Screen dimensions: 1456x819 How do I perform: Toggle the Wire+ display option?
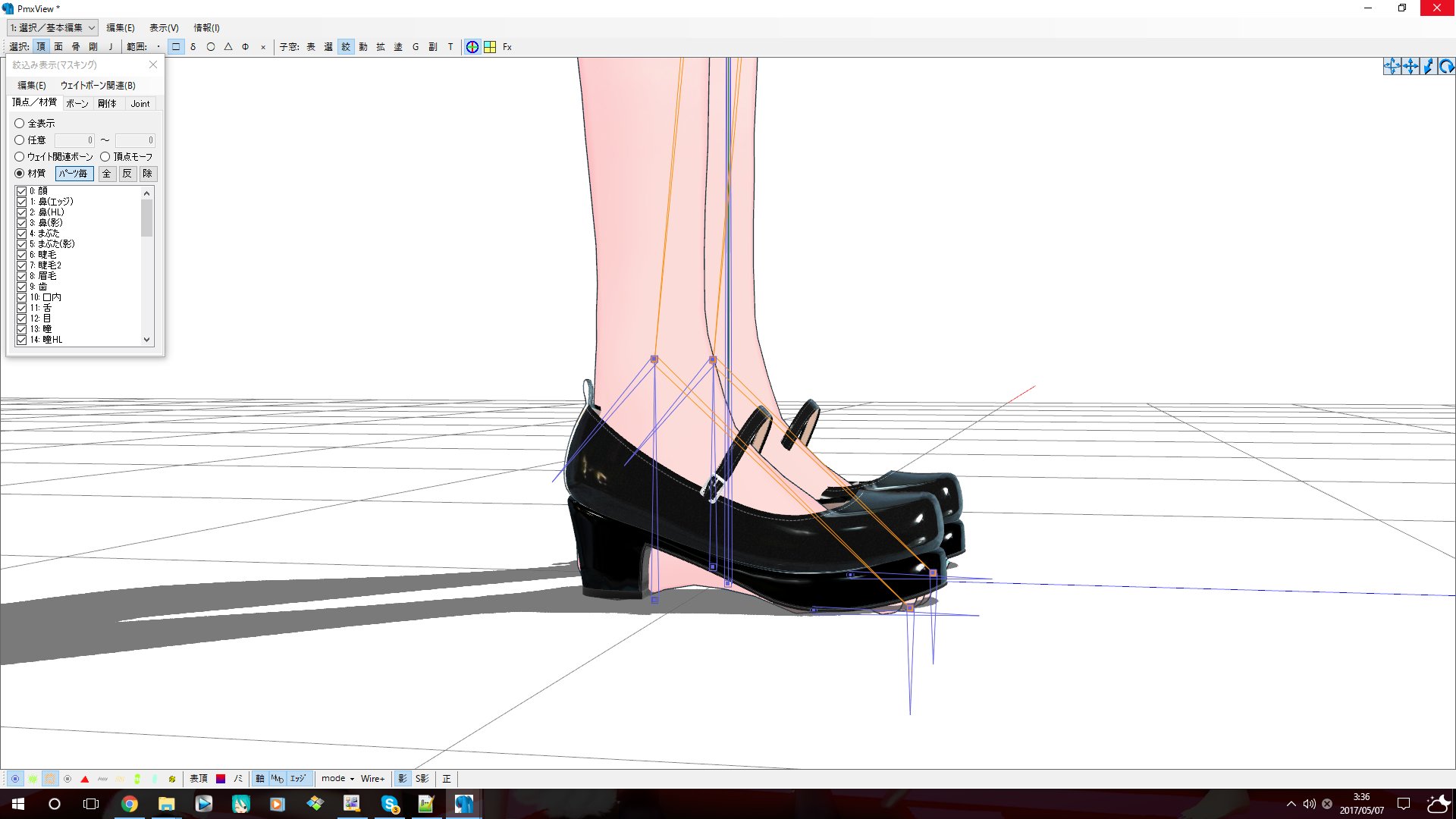[372, 779]
